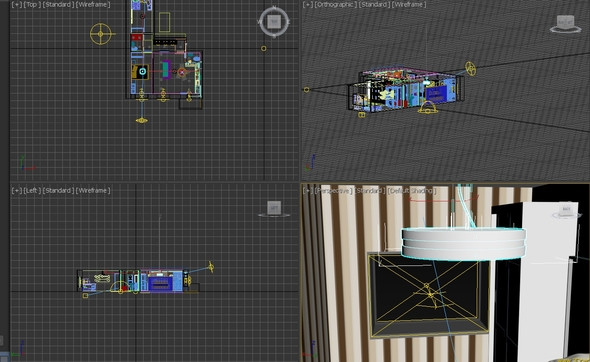Click the BACK face ViewCube in Perspective viewport

click(x=566, y=209)
